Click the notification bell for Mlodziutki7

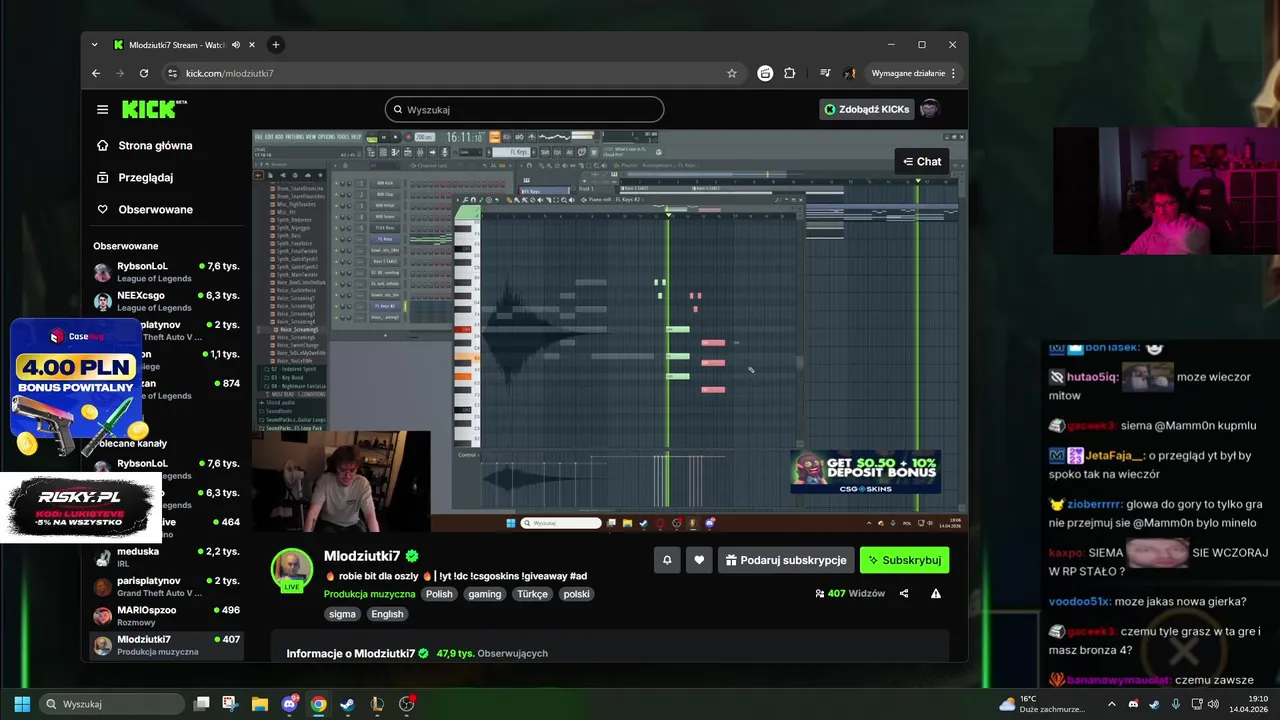pyautogui.click(x=667, y=560)
